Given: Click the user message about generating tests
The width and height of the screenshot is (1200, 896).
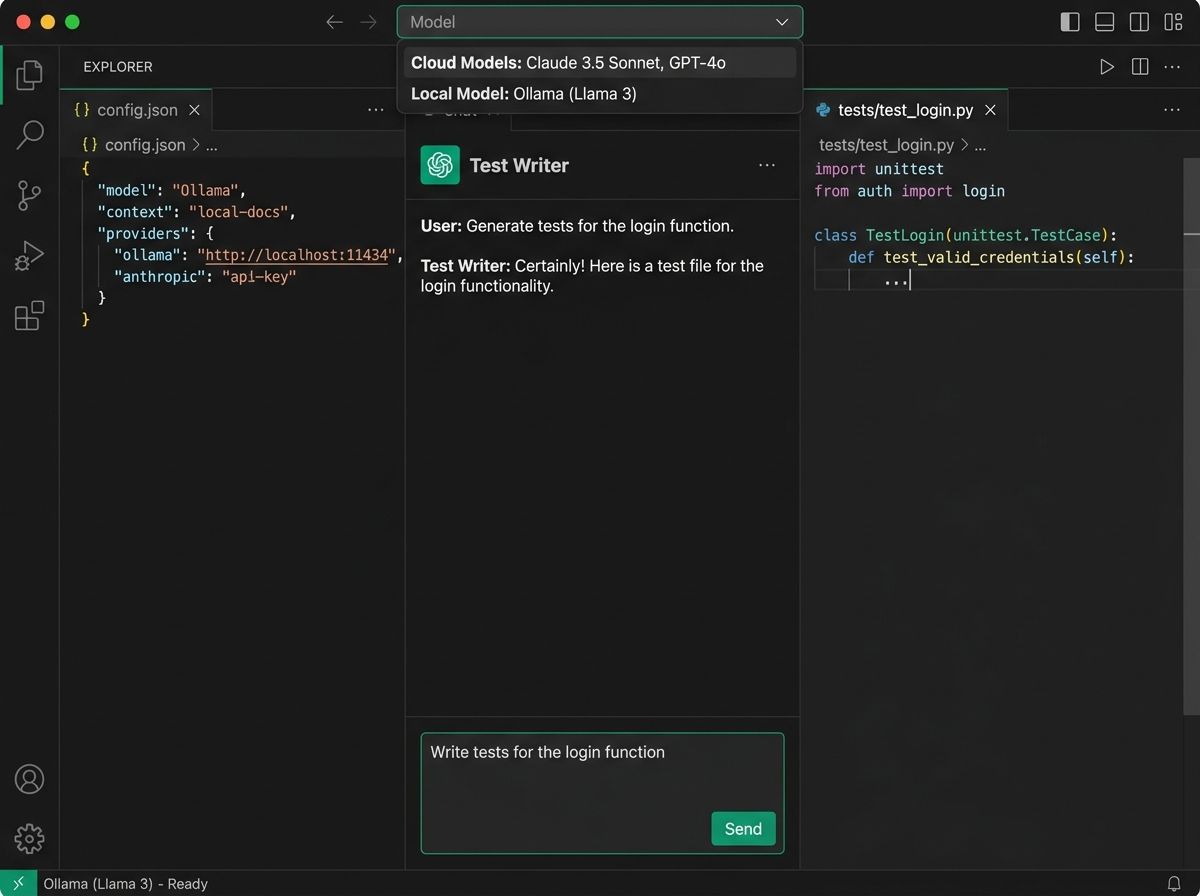Looking at the screenshot, I should coord(577,226).
